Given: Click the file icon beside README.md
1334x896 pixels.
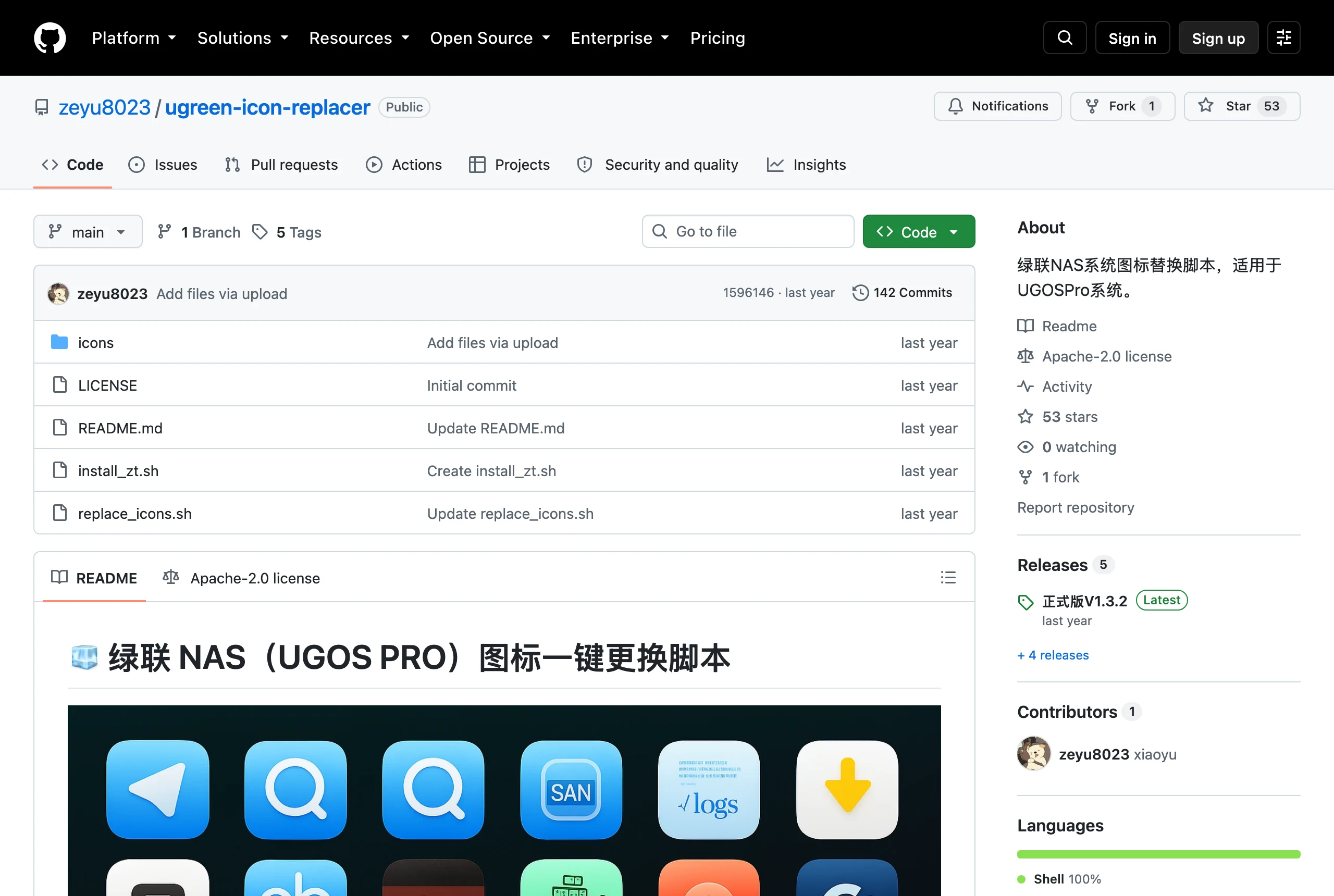Looking at the screenshot, I should [59, 428].
